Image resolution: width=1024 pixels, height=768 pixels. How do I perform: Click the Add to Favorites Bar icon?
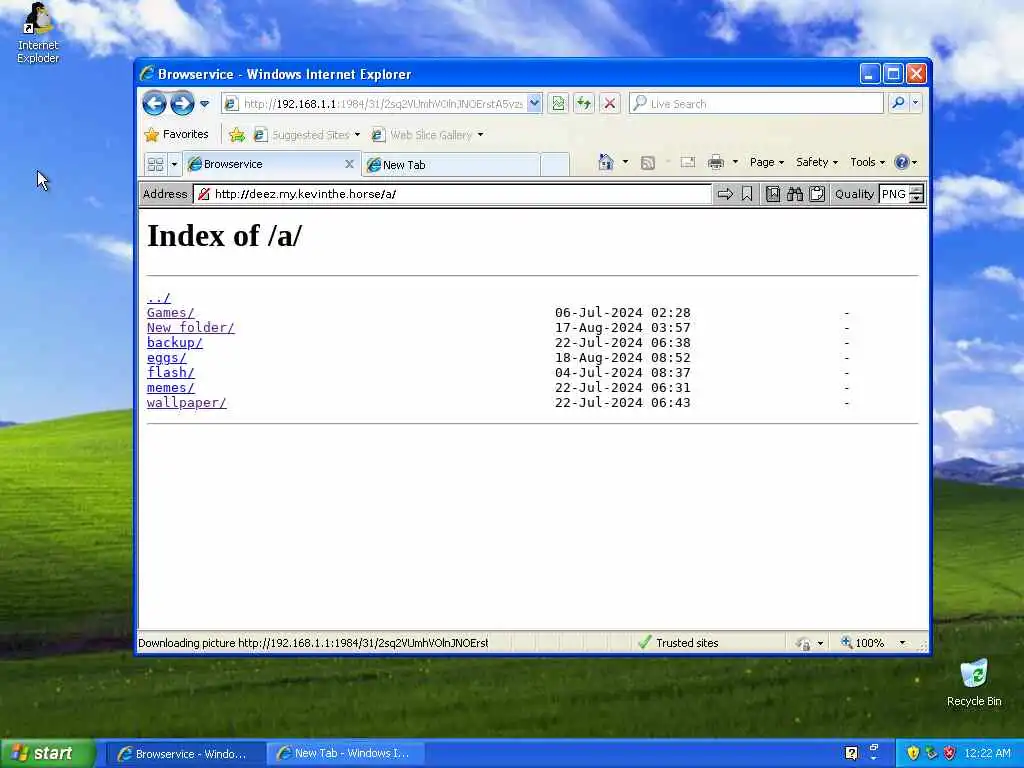pos(236,135)
